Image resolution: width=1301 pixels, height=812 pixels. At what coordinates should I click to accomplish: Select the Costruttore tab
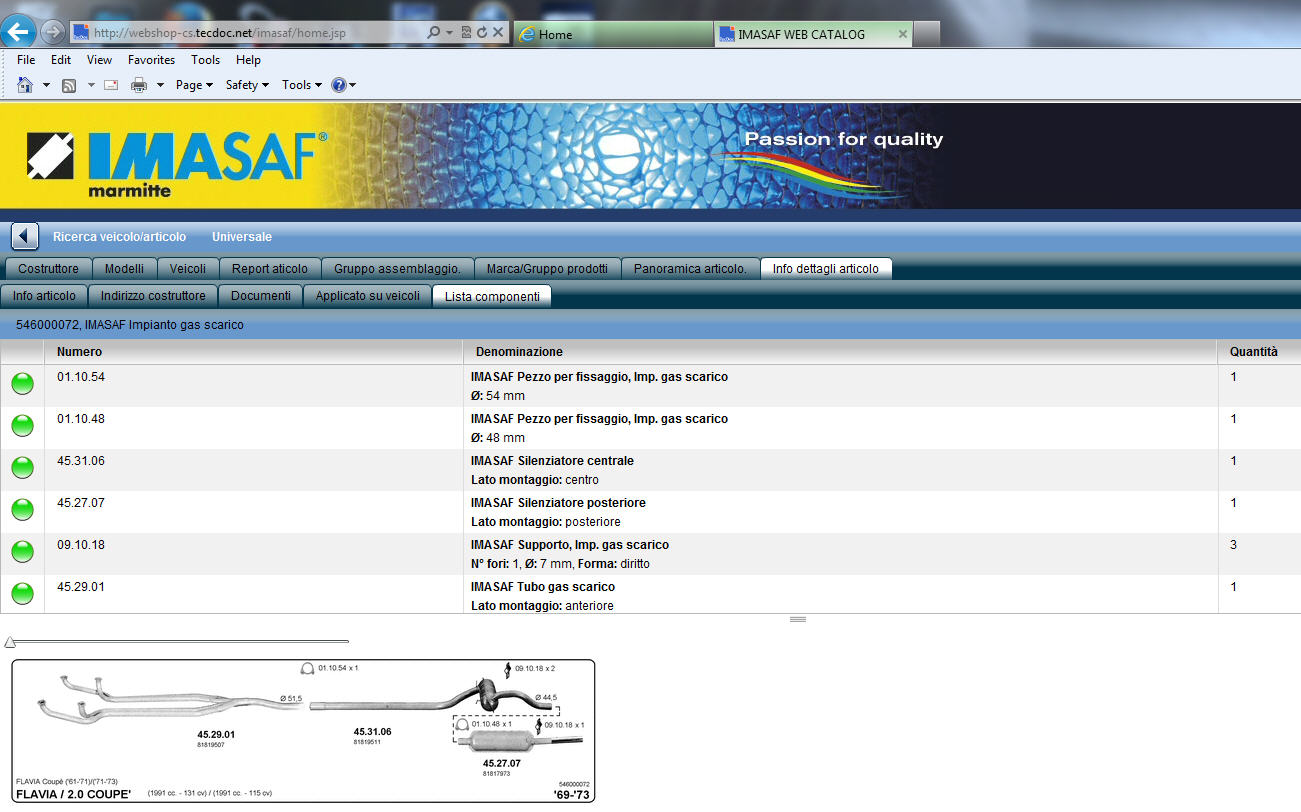(x=48, y=268)
